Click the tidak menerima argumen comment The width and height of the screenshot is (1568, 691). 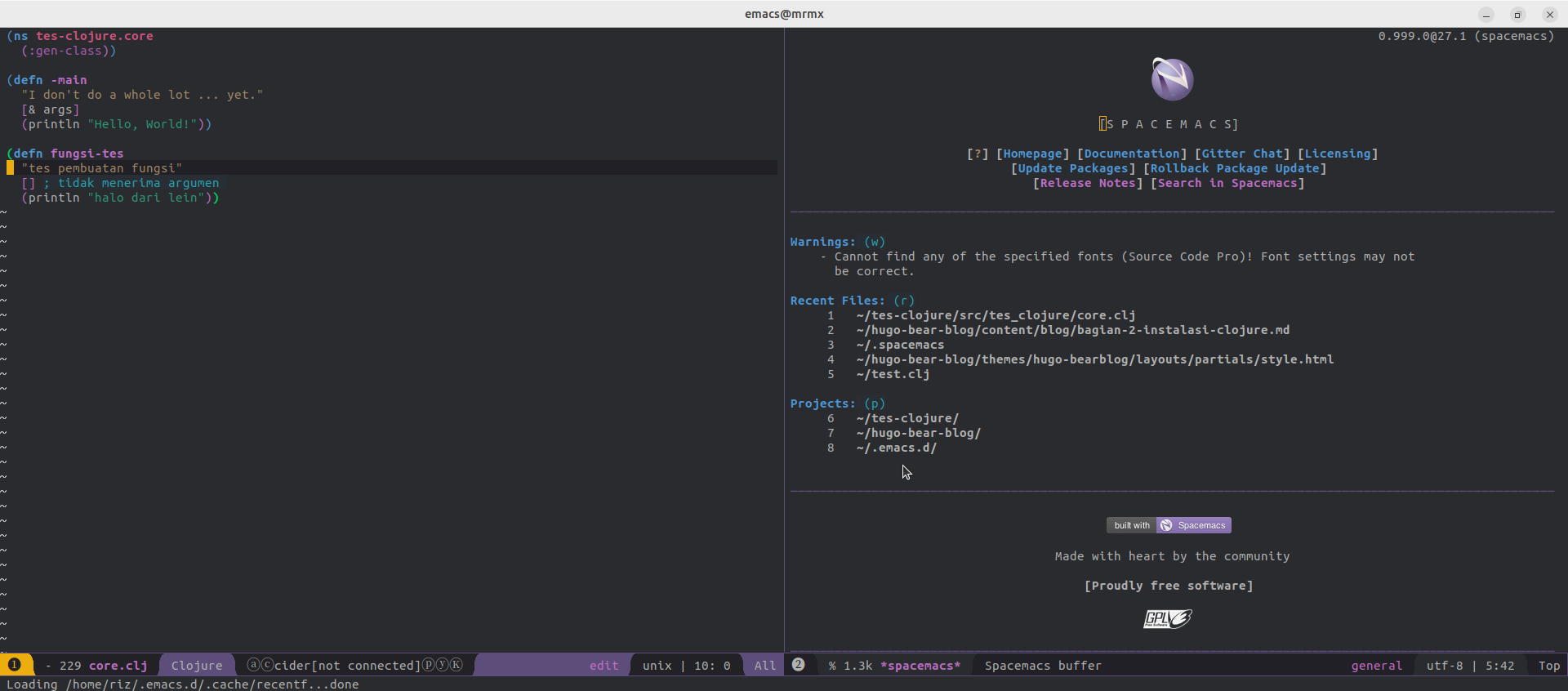131,183
